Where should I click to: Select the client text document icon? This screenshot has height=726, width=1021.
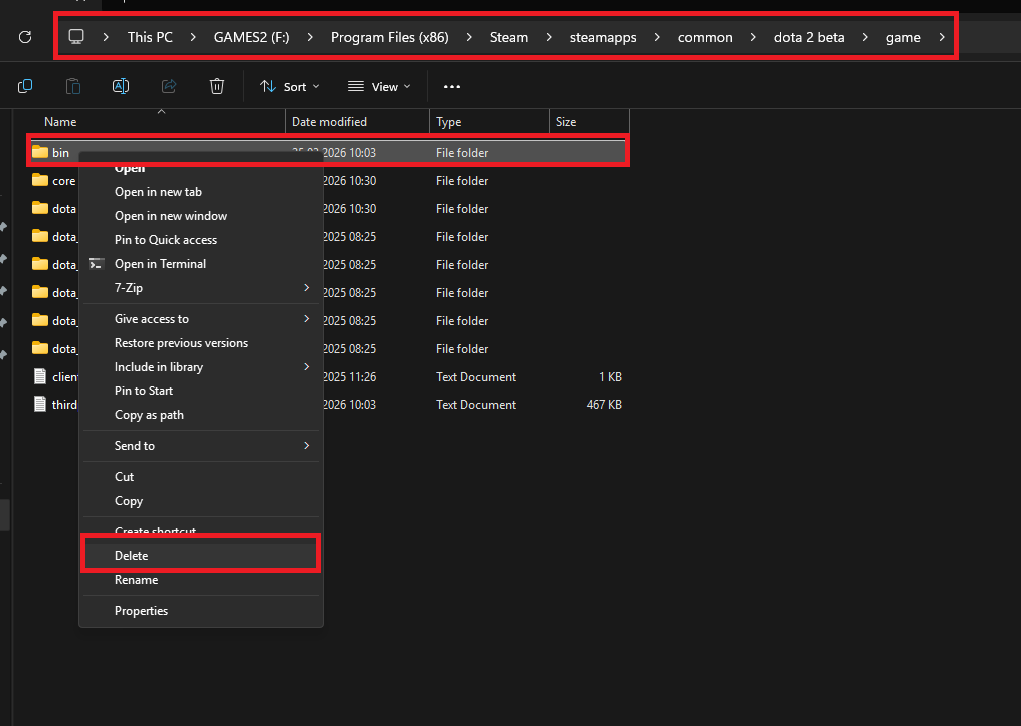coord(40,376)
